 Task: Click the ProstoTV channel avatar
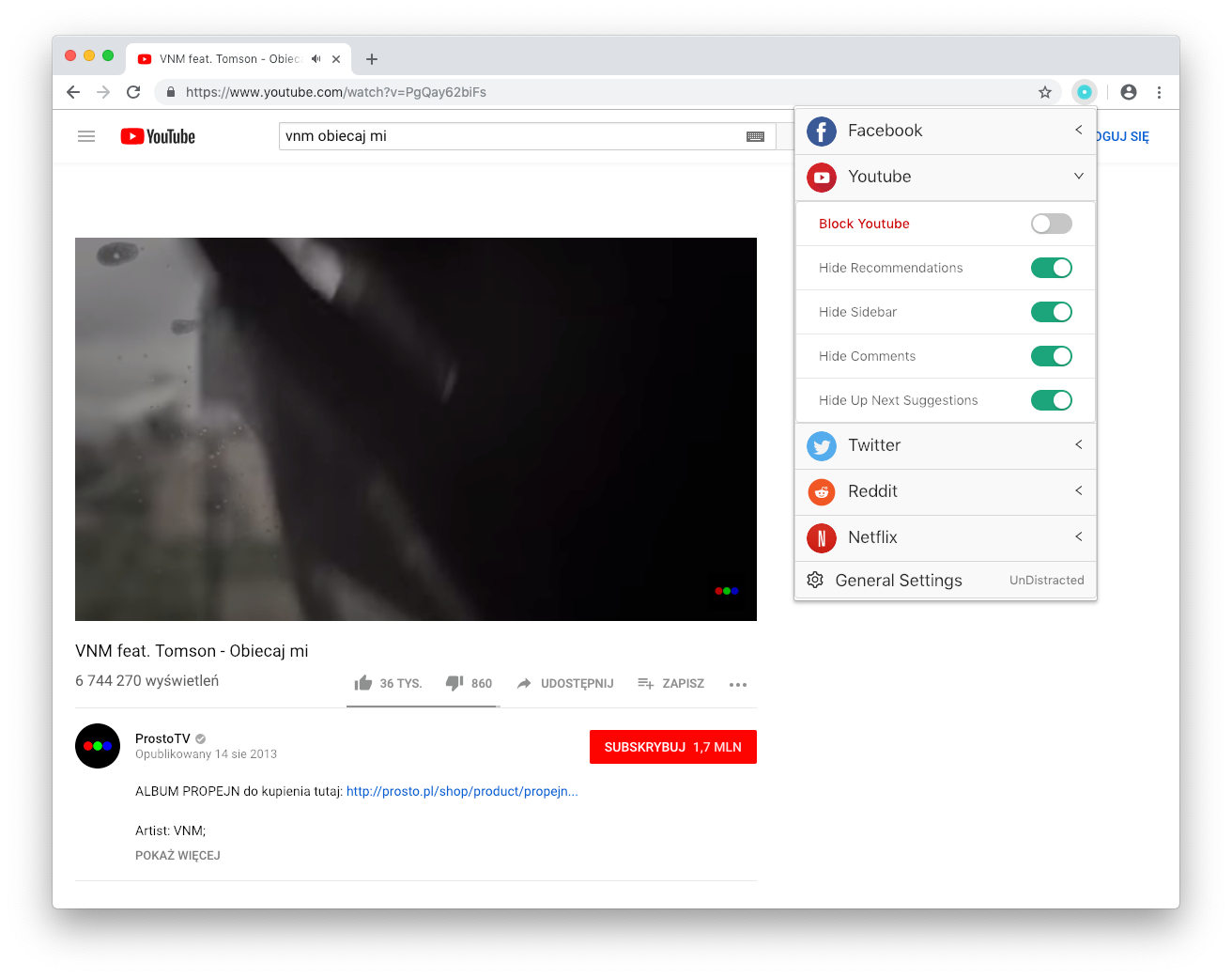point(98,746)
